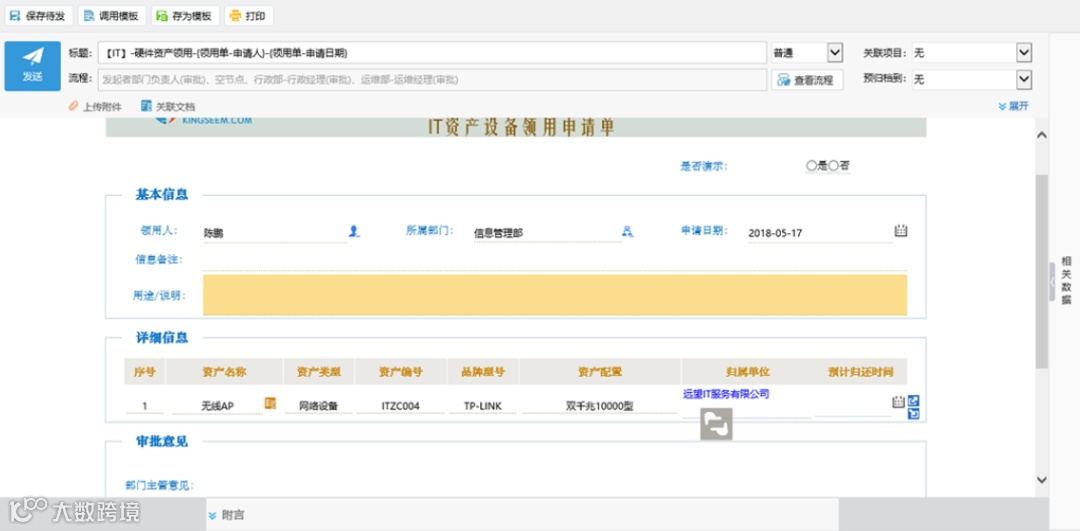Open the calendar icon for 预计归还时间
The height and width of the screenshot is (531, 1080).
click(898, 402)
